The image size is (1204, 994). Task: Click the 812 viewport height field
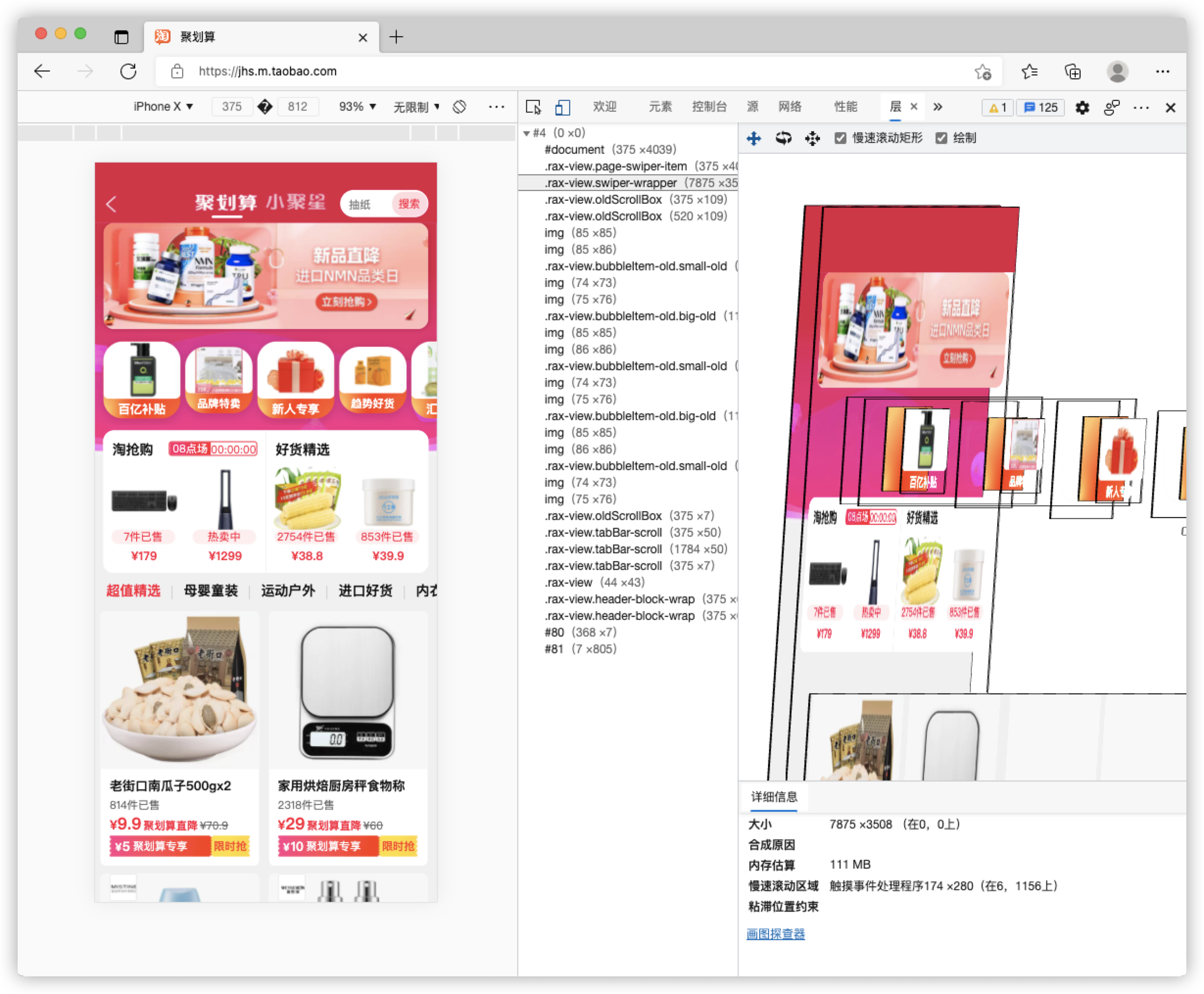(297, 107)
